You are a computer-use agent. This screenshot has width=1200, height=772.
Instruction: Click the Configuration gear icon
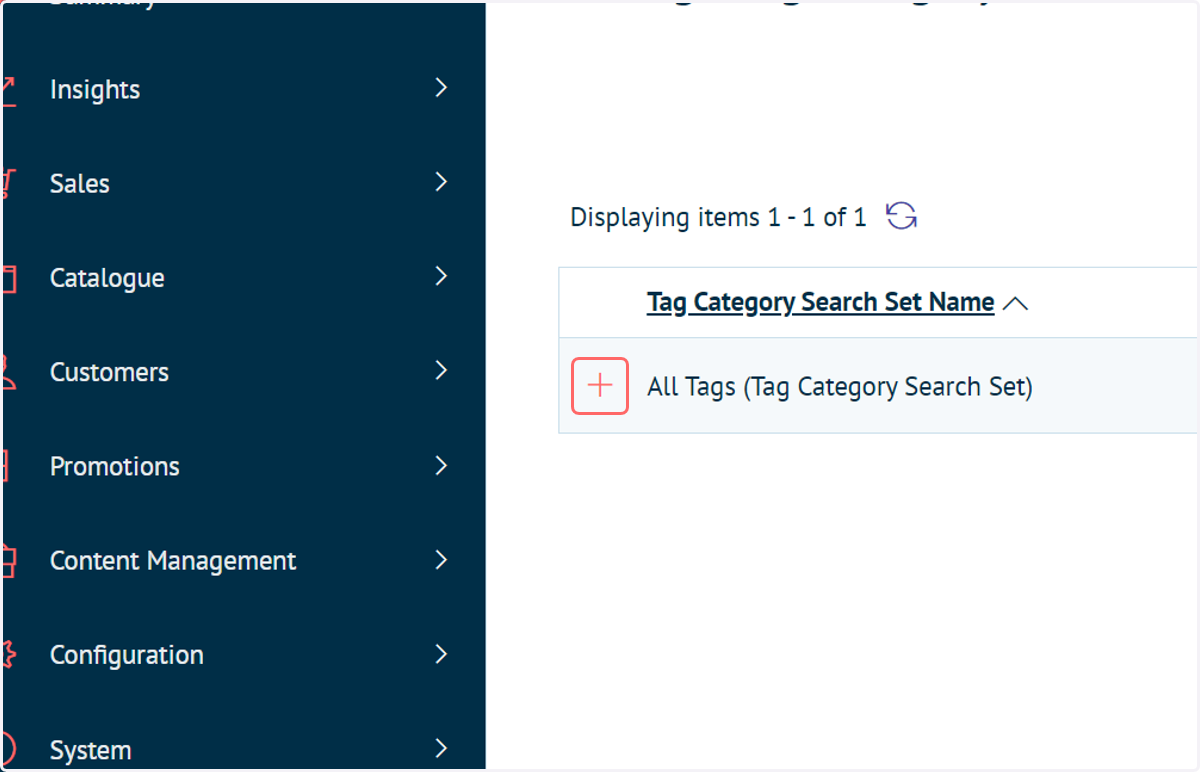(x=9, y=655)
